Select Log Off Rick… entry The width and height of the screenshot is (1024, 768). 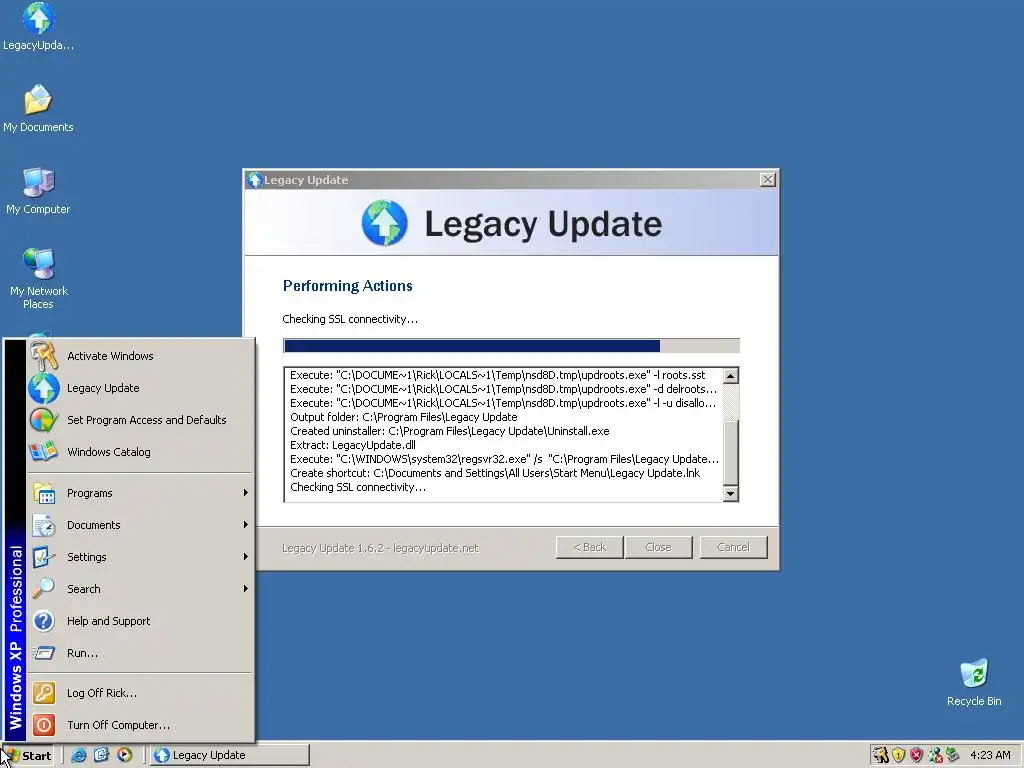(x=140, y=693)
